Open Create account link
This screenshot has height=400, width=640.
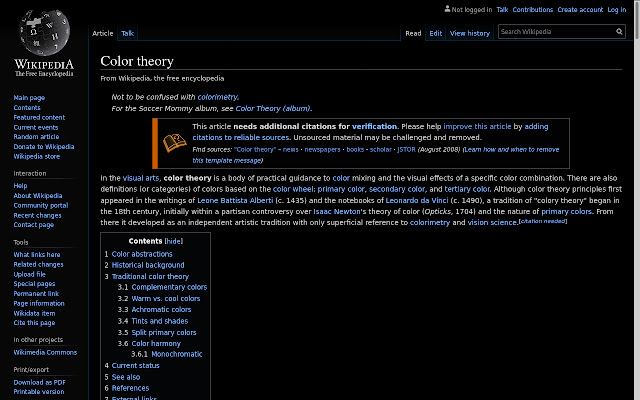pyautogui.click(x=580, y=9)
